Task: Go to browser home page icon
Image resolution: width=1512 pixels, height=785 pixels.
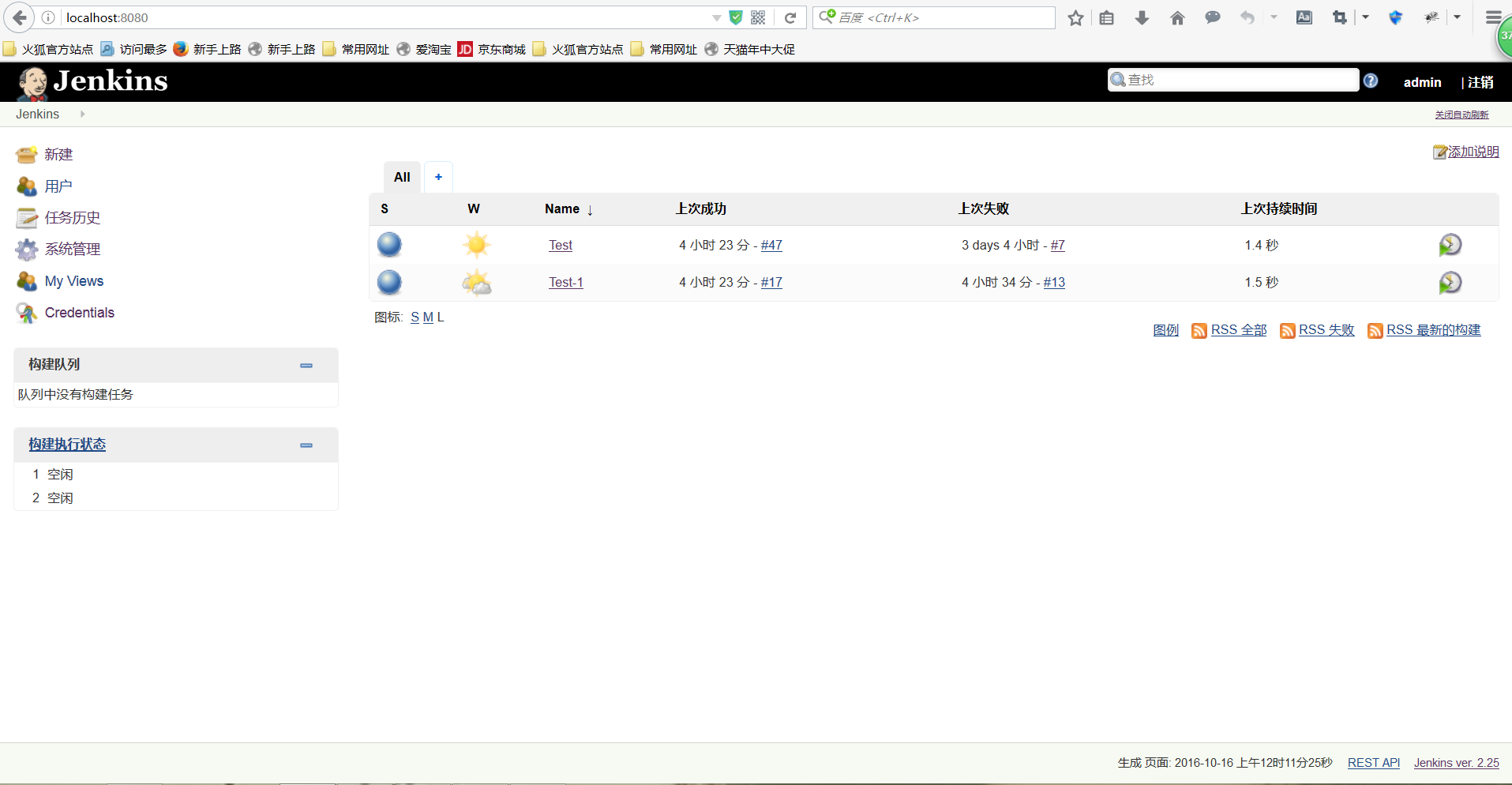Action: [x=1177, y=17]
